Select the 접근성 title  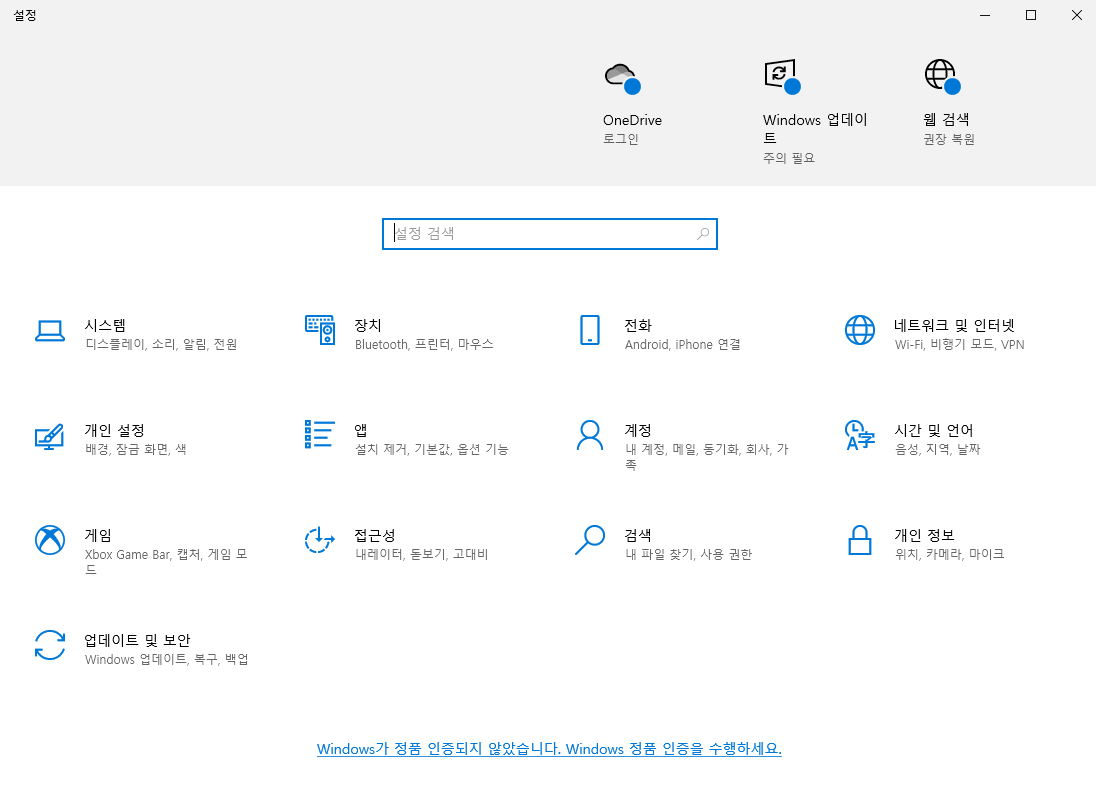[375, 535]
